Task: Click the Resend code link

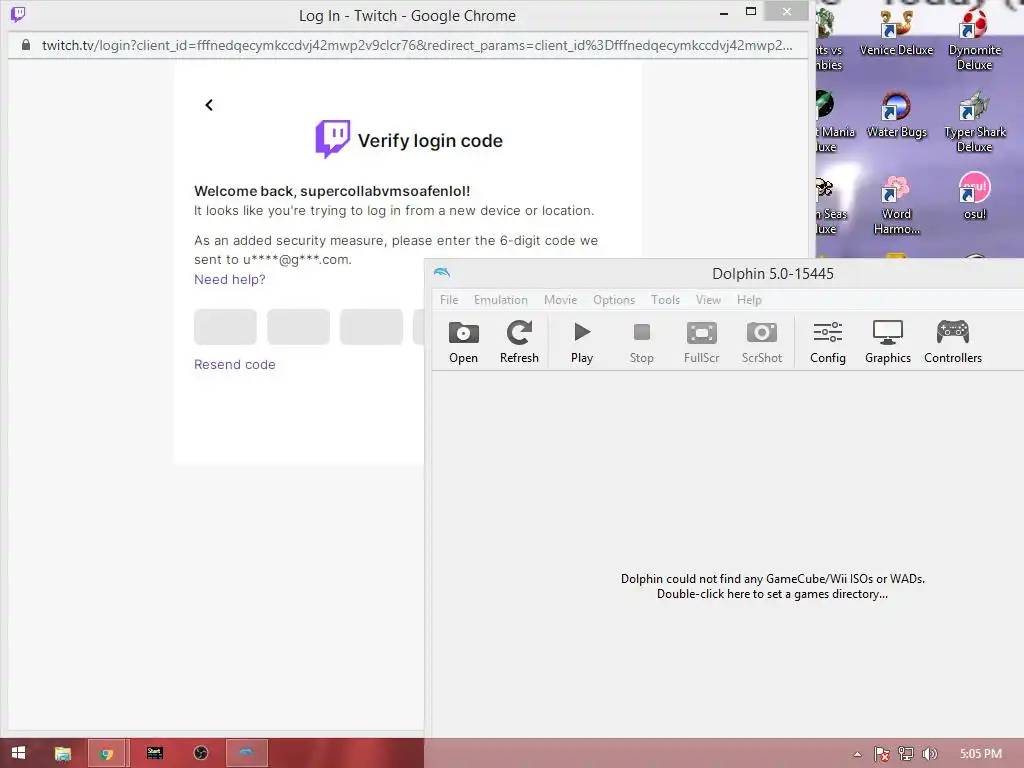Action: click(234, 364)
